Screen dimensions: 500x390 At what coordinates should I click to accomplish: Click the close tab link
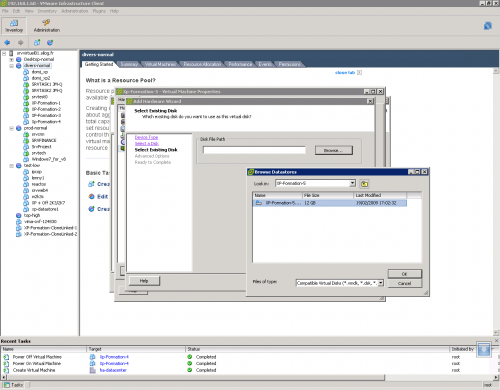(345, 72)
